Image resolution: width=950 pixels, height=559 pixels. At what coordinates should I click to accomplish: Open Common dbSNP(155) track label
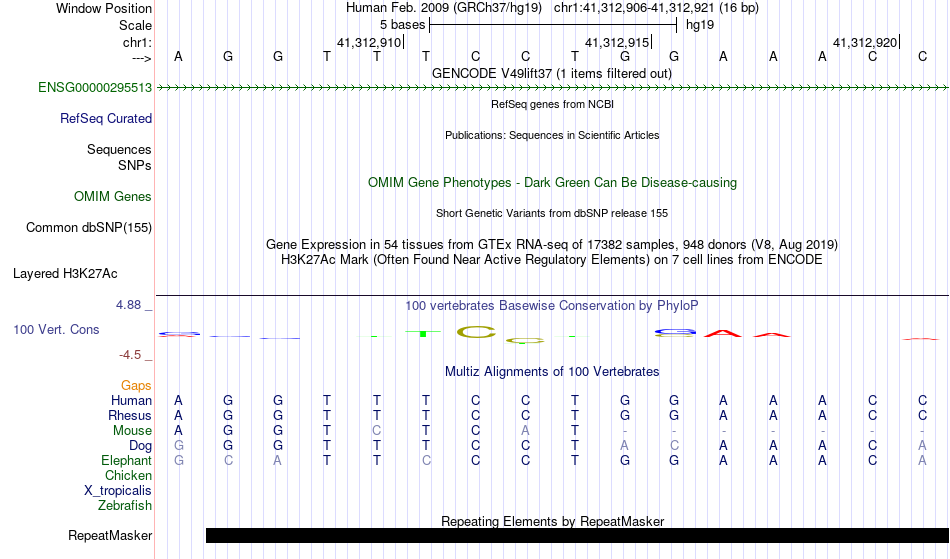tap(89, 228)
